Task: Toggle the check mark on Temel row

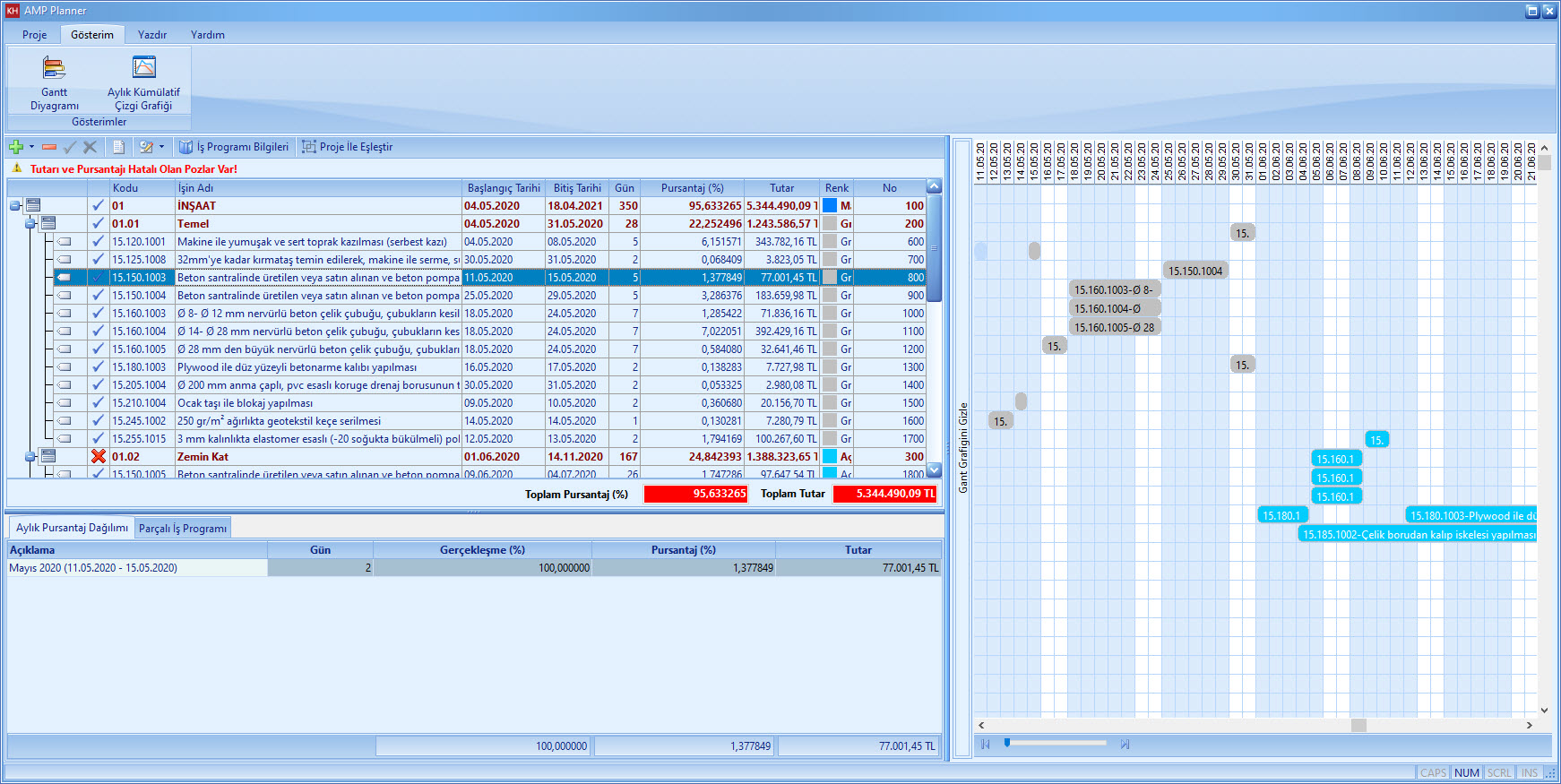Action: coord(99,224)
